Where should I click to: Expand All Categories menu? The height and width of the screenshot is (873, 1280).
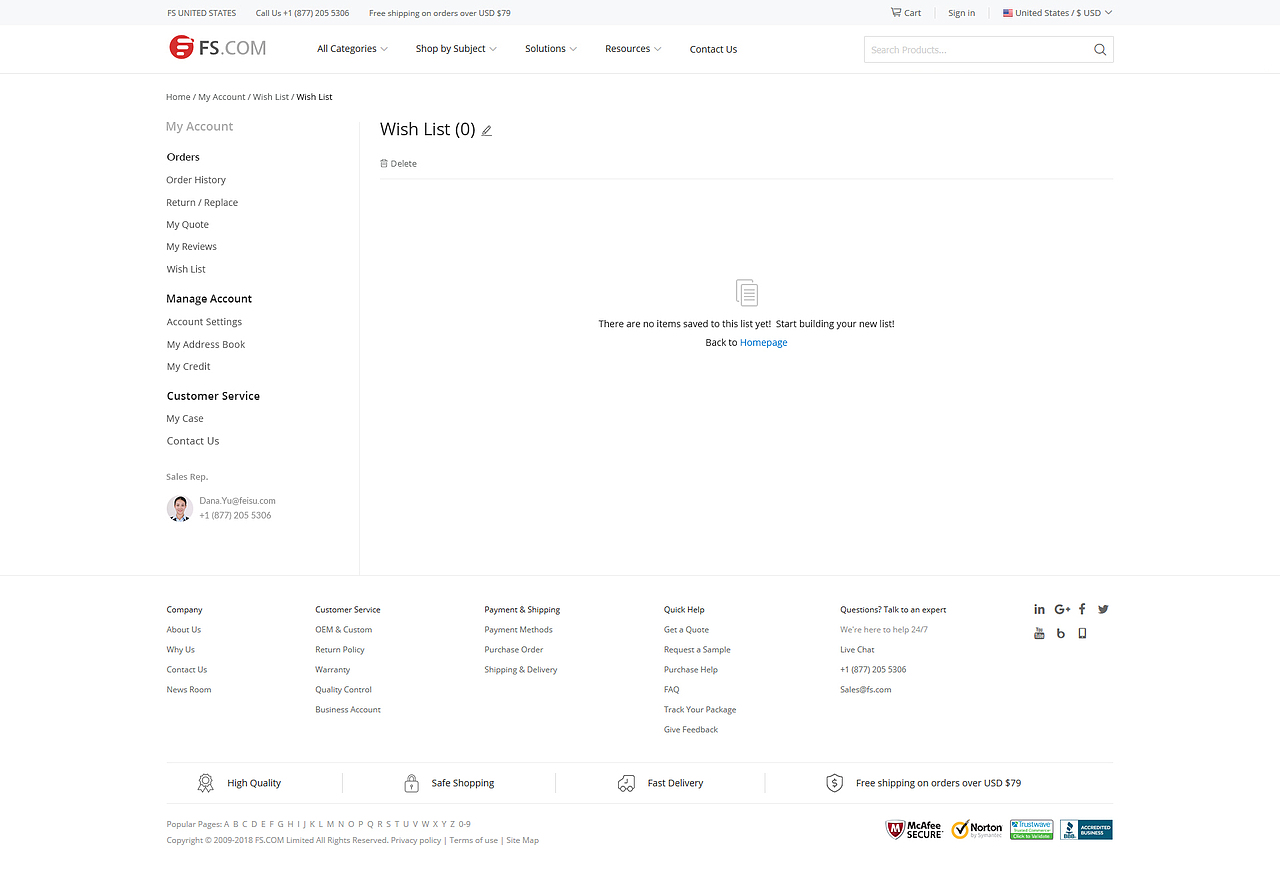[352, 49]
